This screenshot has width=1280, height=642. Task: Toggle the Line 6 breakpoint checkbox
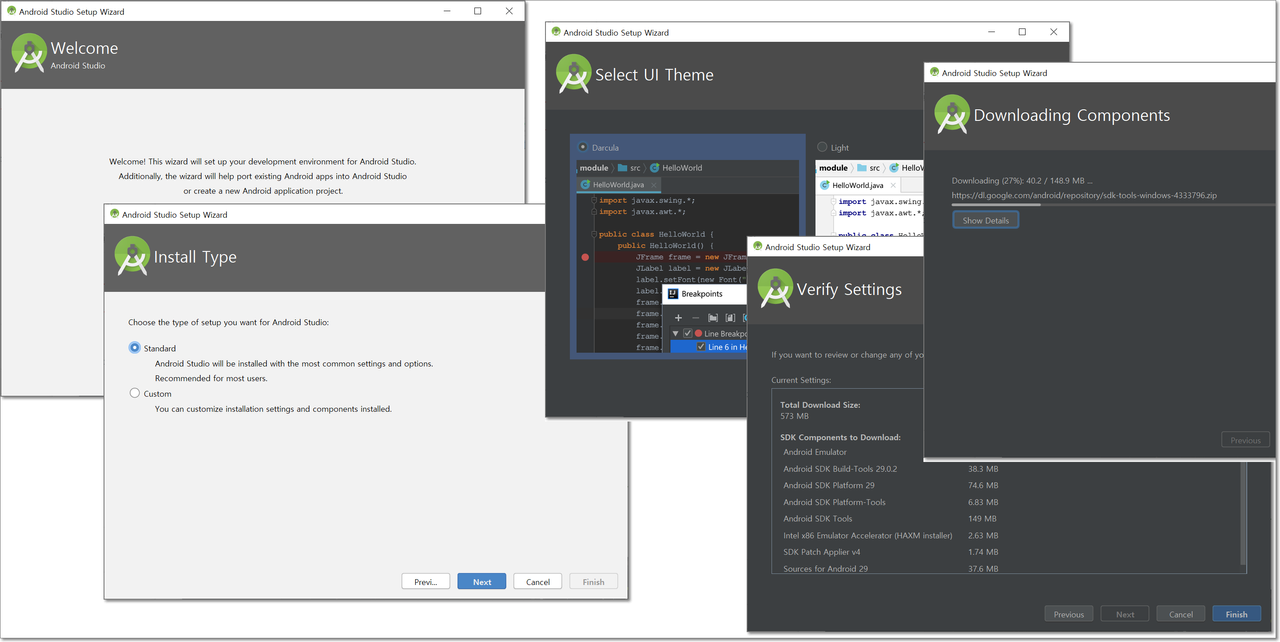pyautogui.click(x=701, y=347)
